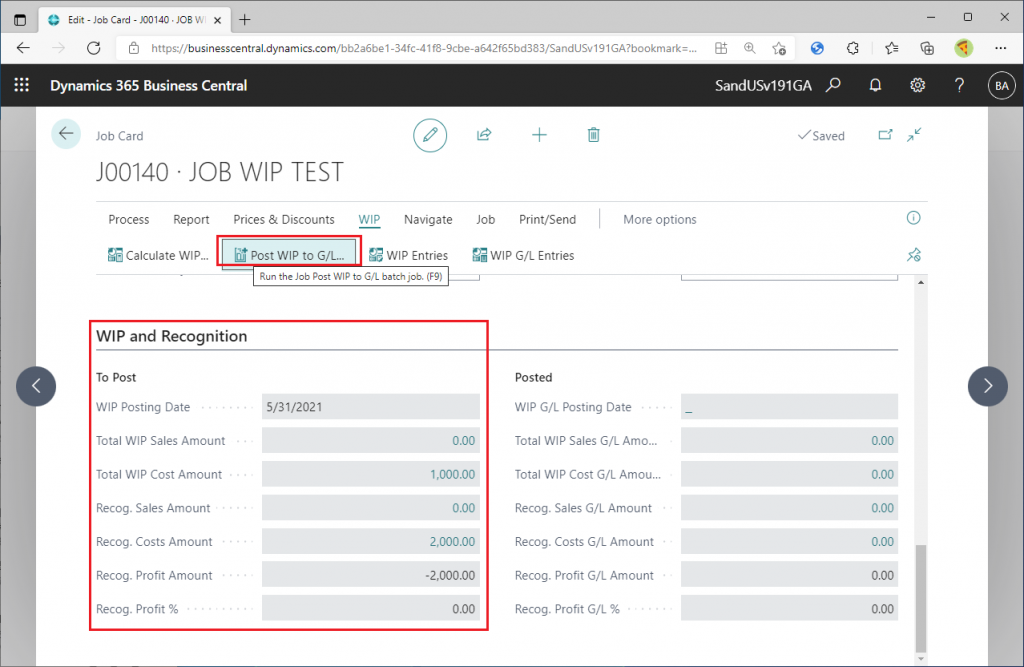Run Post WIP to G/L
The image size is (1024, 667).
[289, 255]
